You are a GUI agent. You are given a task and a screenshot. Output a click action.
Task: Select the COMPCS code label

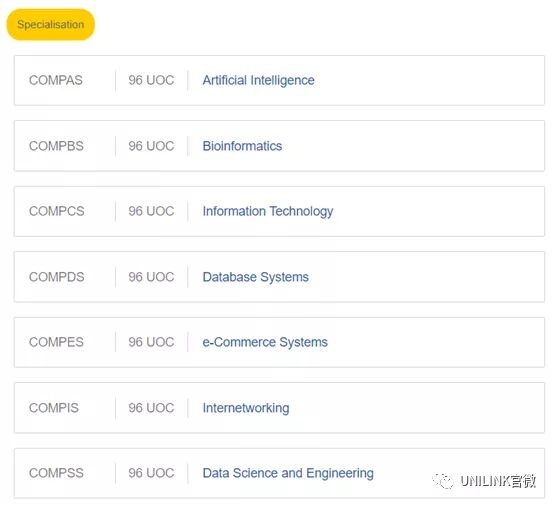(x=56, y=211)
